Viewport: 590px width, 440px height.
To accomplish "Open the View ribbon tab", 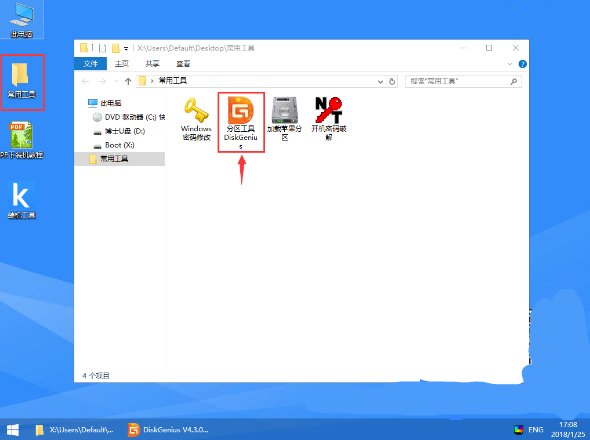I will 183,64.
